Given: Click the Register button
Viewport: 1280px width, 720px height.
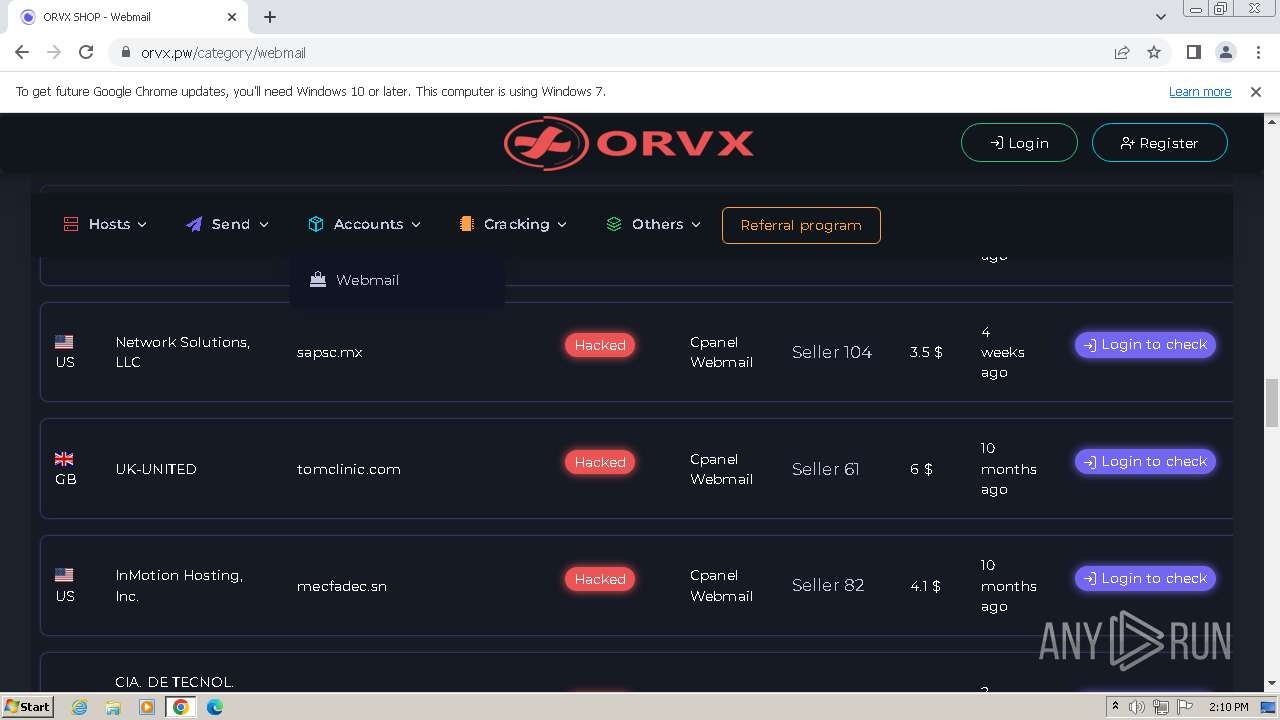Looking at the screenshot, I should (1159, 143).
